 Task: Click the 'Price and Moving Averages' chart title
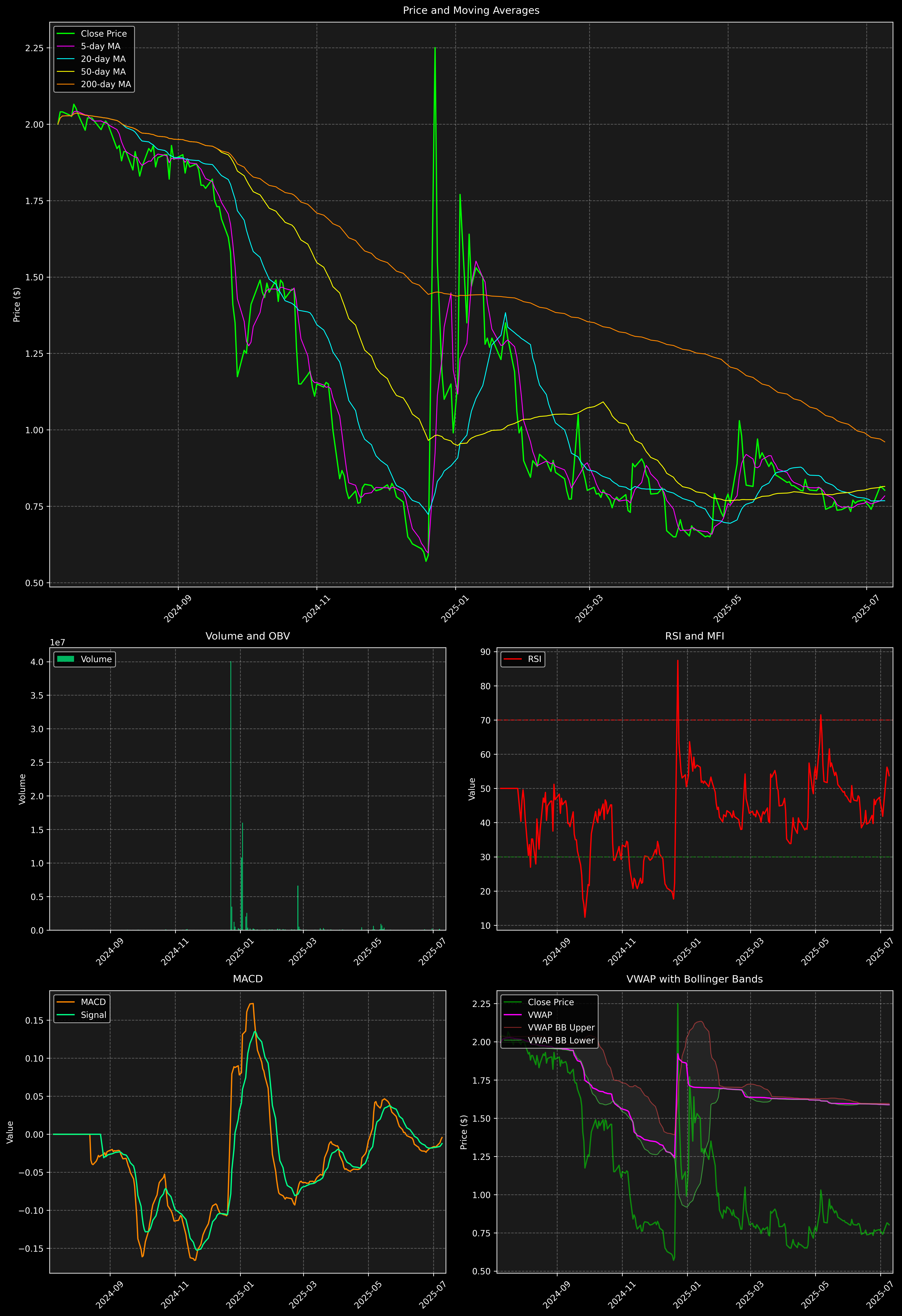(x=471, y=10)
